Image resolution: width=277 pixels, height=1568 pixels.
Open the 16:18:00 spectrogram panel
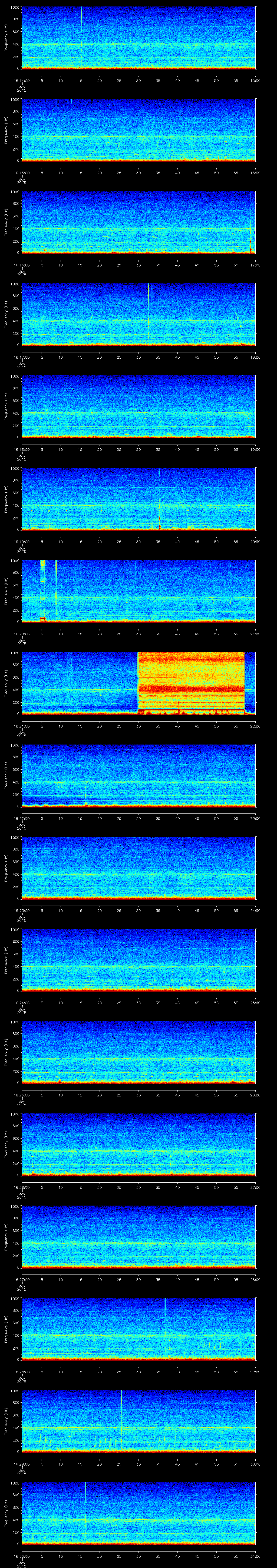point(138,407)
